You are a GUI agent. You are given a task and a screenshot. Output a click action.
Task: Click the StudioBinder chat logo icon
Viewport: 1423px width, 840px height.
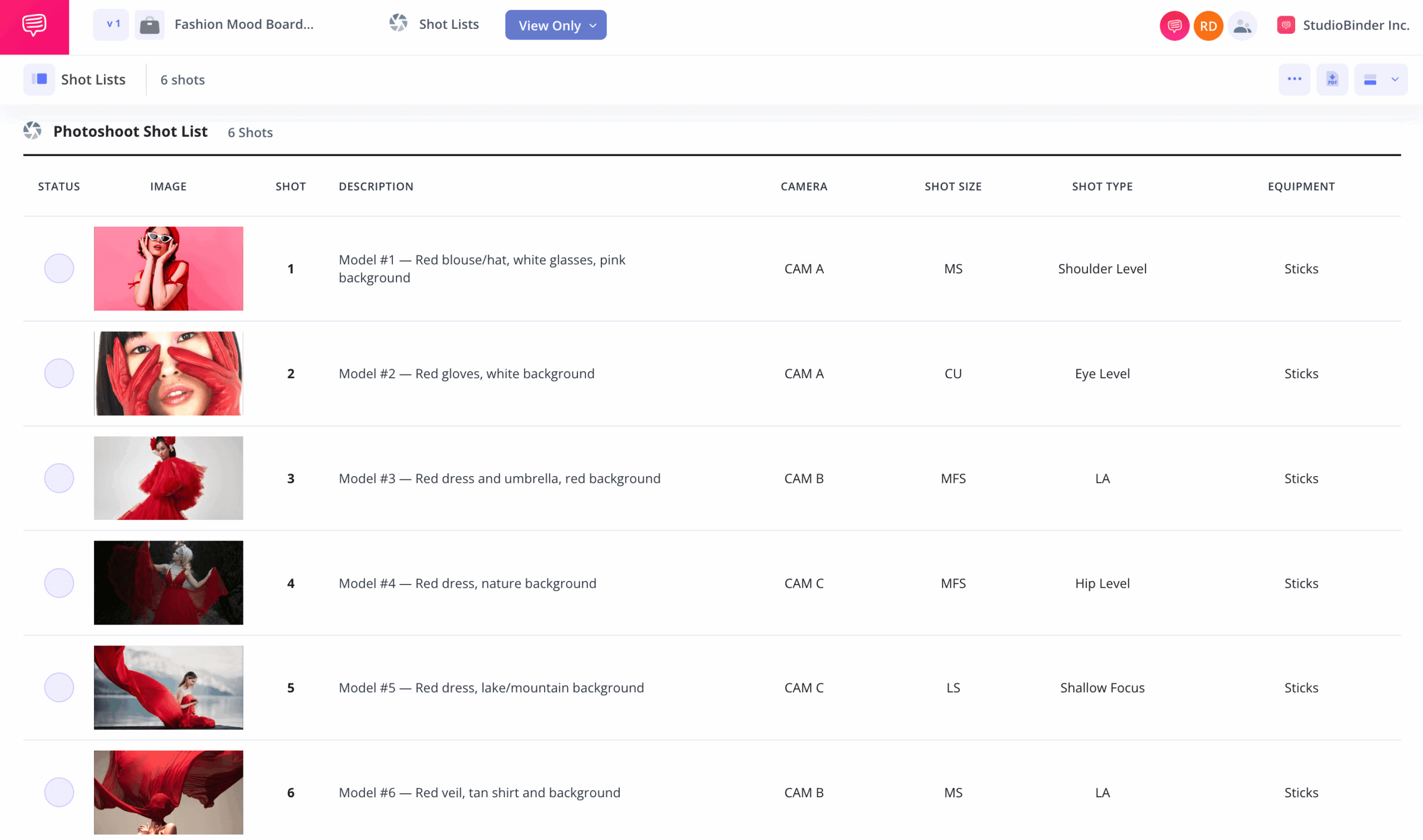[34, 26]
